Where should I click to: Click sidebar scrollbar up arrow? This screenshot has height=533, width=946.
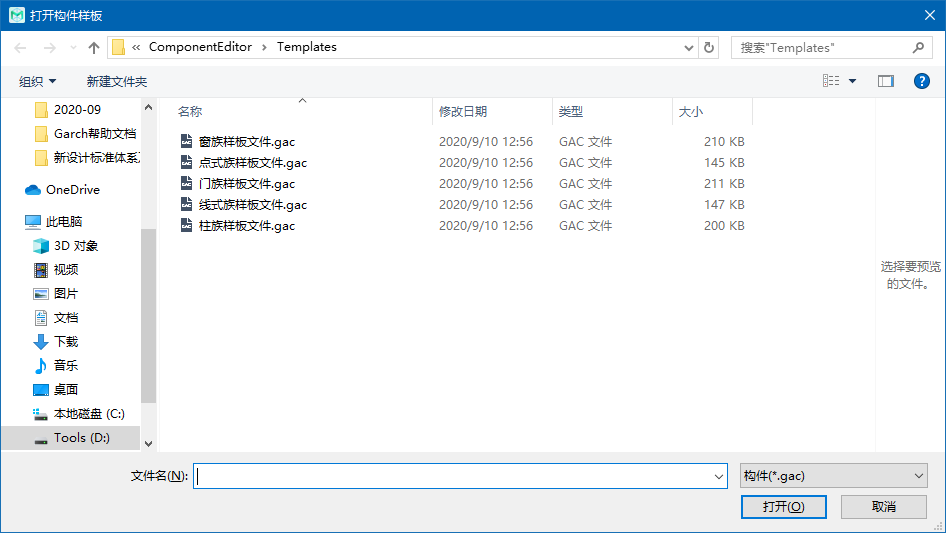(x=148, y=107)
